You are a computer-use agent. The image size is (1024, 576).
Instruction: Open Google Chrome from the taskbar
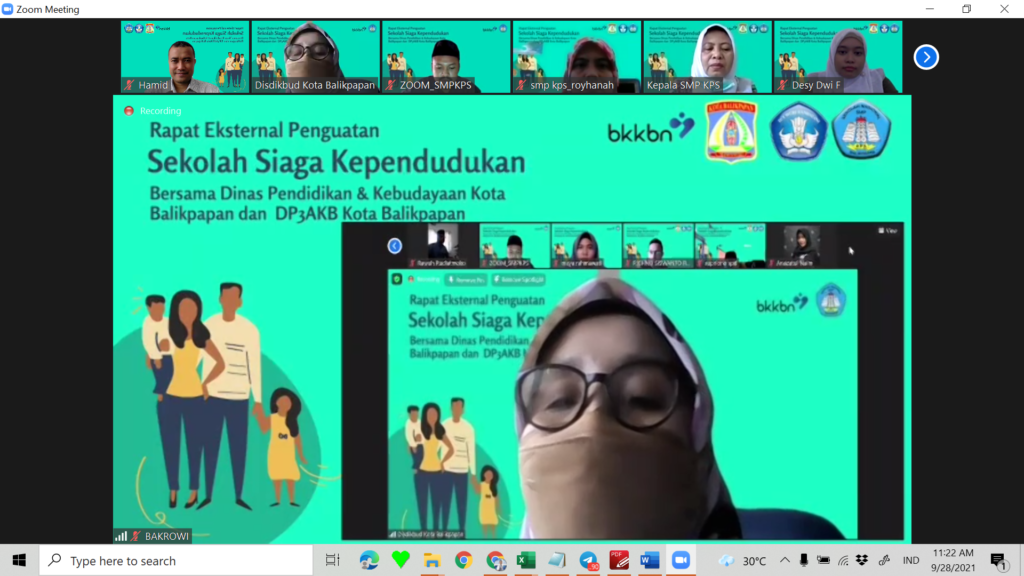[x=464, y=560]
